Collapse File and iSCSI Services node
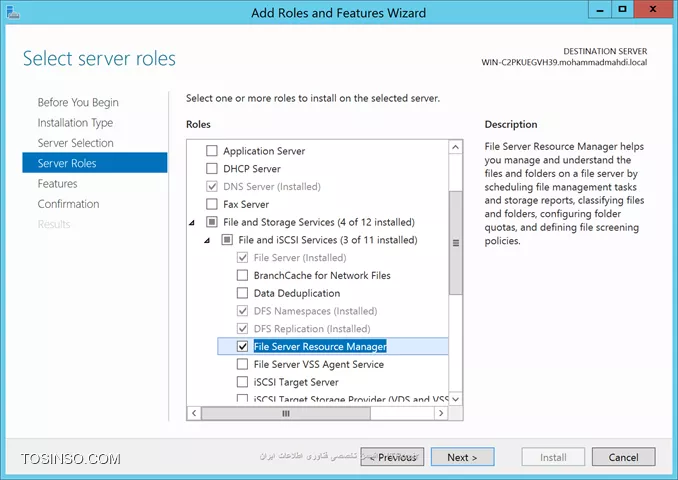The image size is (678, 480). [x=207, y=240]
